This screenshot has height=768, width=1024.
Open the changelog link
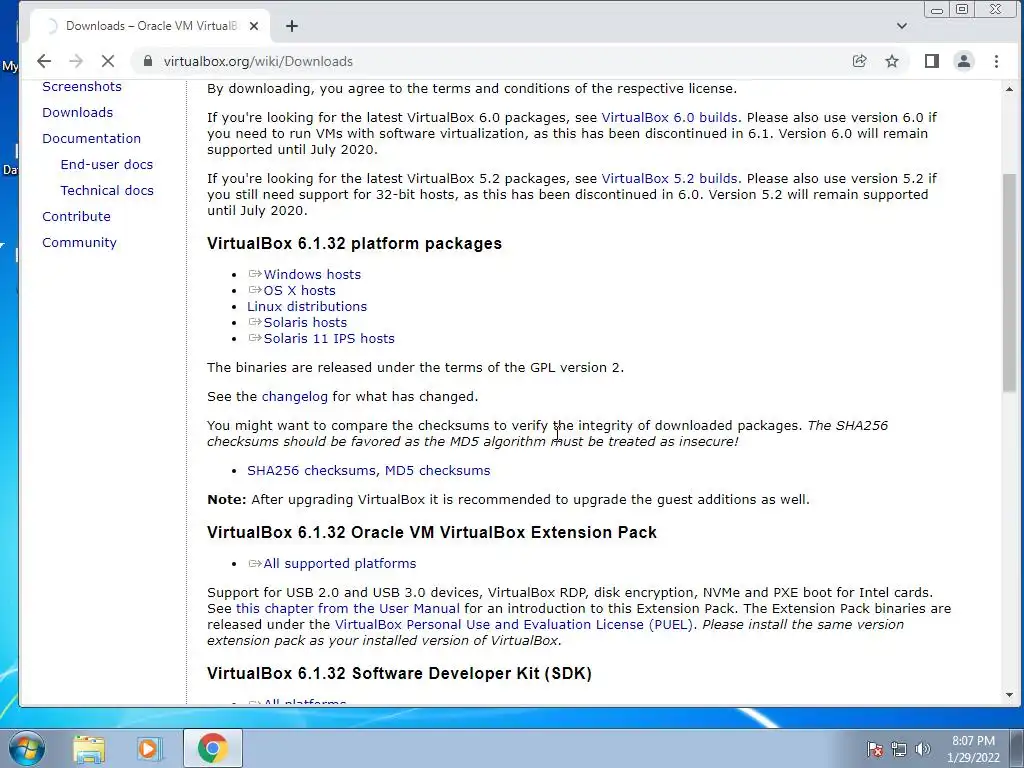pyautogui.click(x=295, y=396)
